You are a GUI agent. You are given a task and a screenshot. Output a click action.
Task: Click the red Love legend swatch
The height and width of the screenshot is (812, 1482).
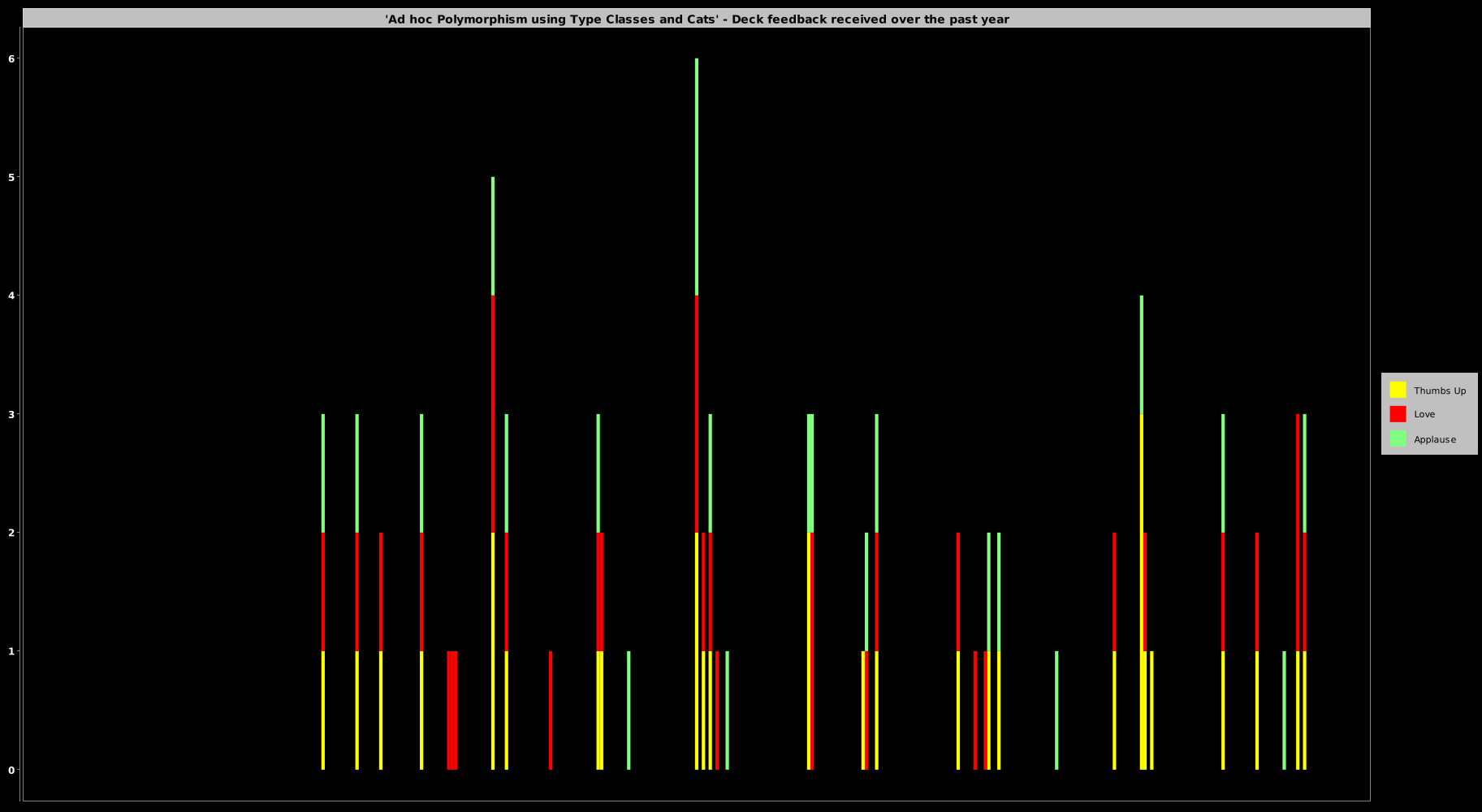(1398, 414)
